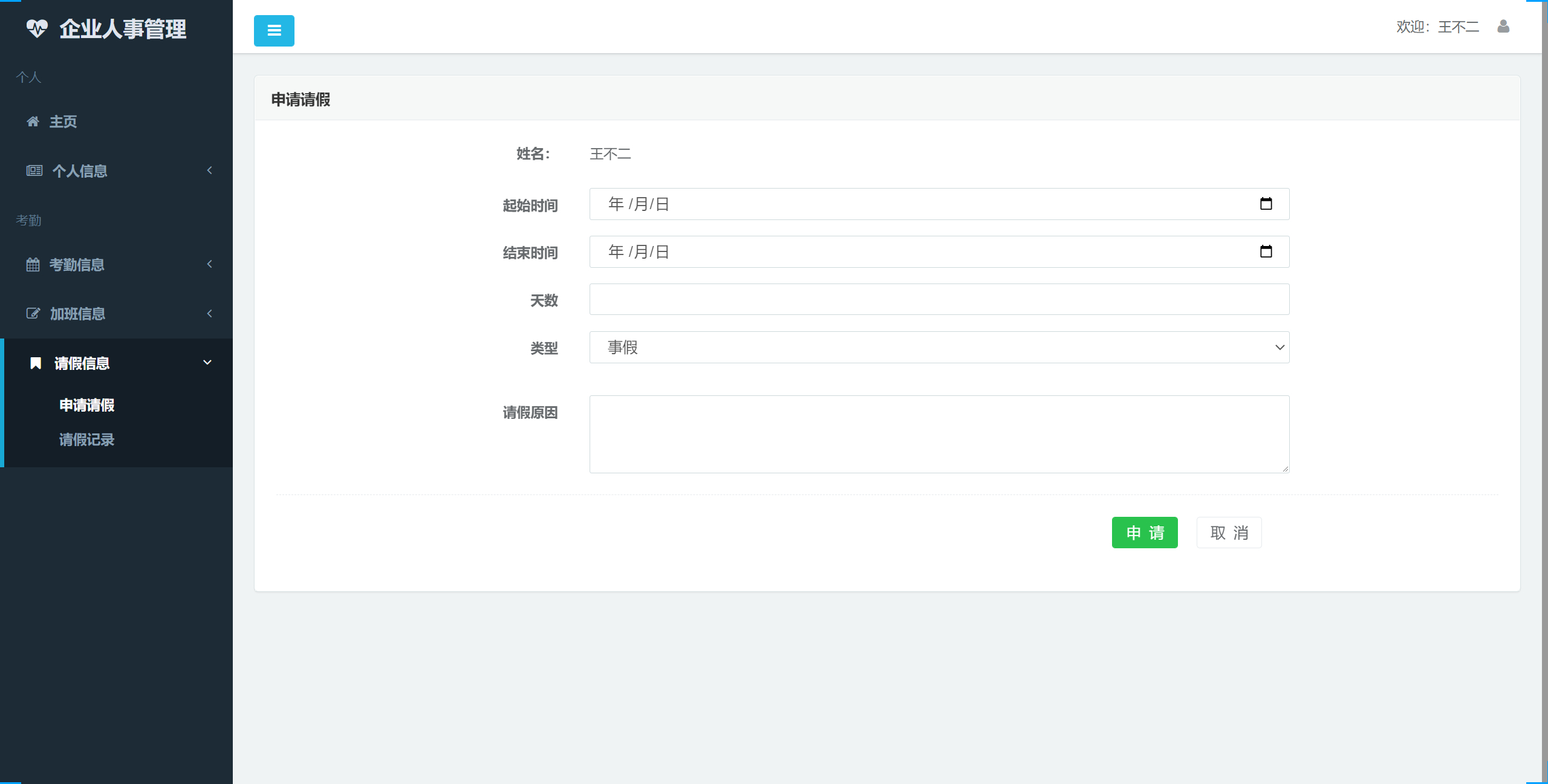Image resolution: width=1548 pixels, height=784 pixels.
Task: Click the green 申请 button
Action: pos(1144,533)
